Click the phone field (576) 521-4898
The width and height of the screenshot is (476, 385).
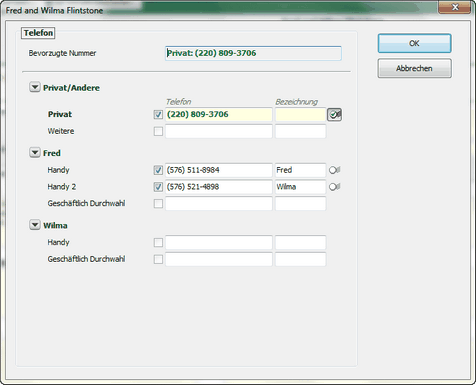219,187
